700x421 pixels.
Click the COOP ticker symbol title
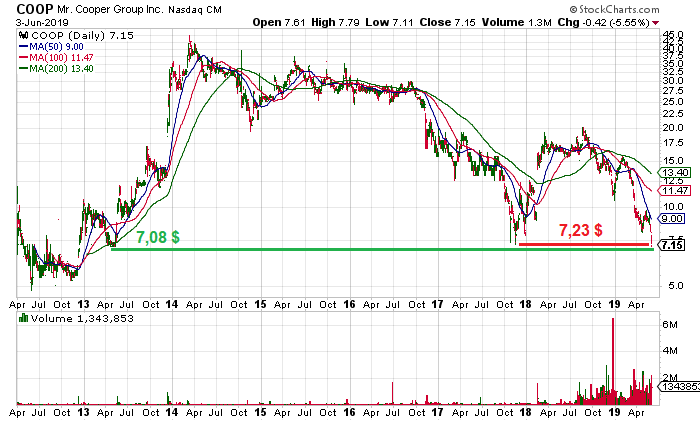tap(35, 9)
